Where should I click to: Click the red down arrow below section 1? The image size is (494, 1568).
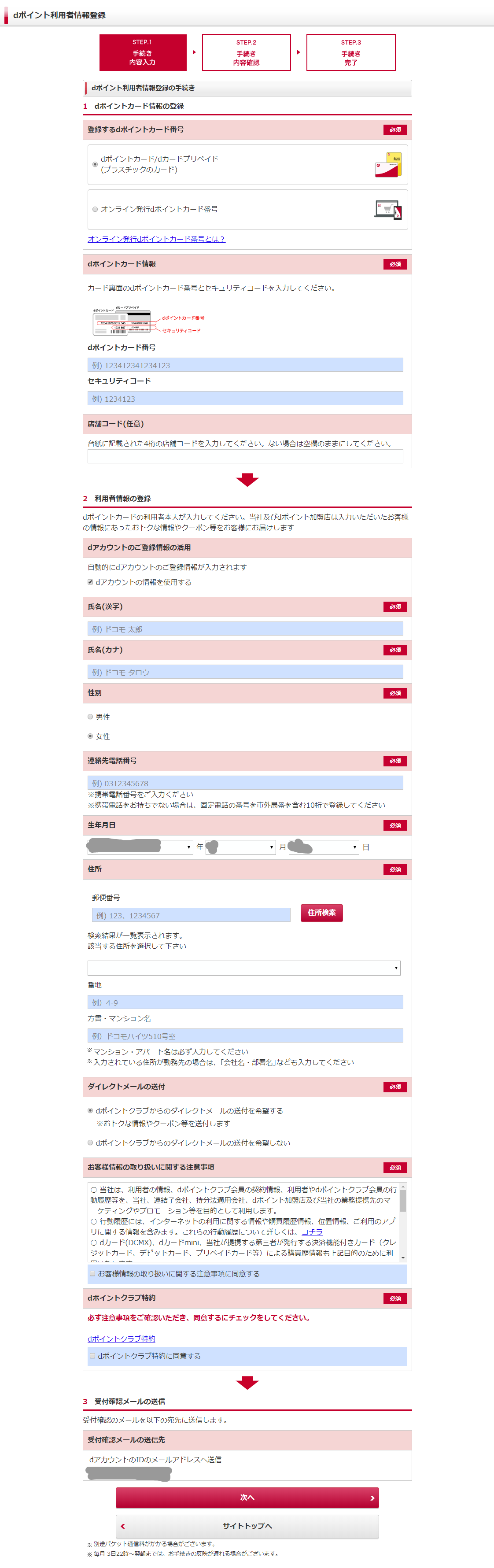247,480
